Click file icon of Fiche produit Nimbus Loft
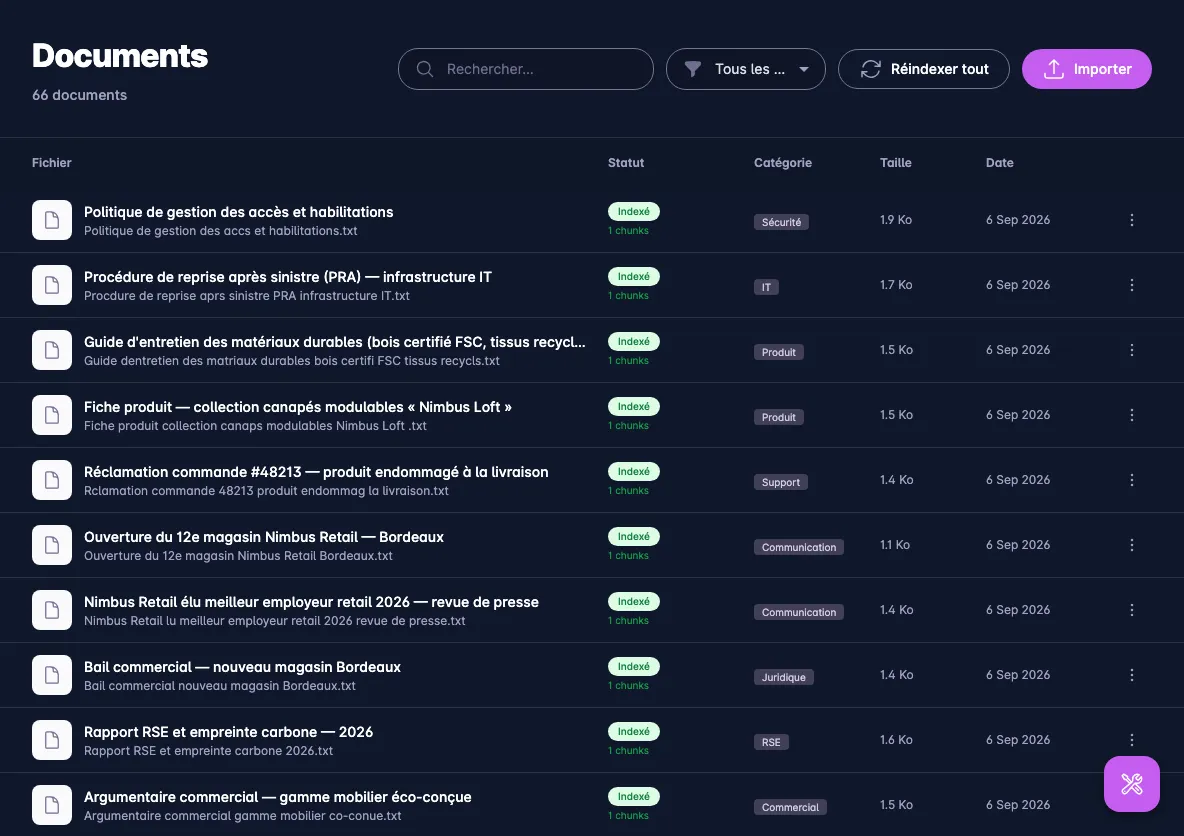The height and width of the screenshot is (836, 1184). click(x=52, y=415)
